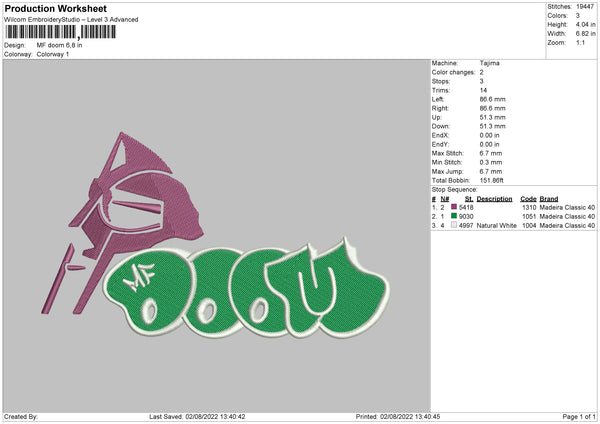The image size is (600, 424).
Task: Click the thread code 1051
Action: [529, 217]
